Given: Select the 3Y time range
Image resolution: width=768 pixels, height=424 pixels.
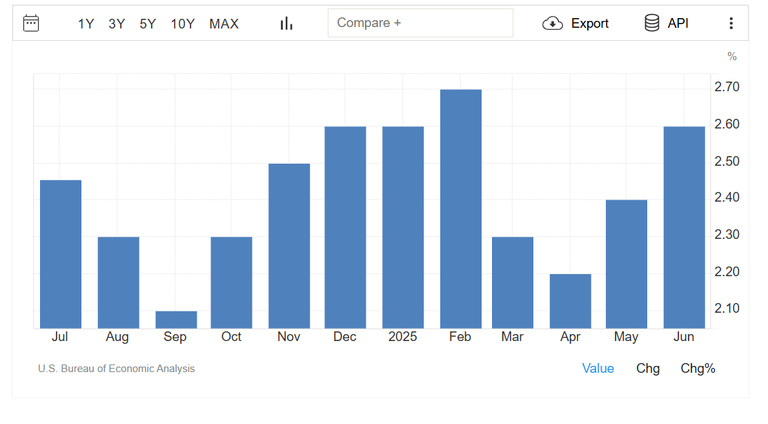Looking at the screenshot, I should point(117,24).
